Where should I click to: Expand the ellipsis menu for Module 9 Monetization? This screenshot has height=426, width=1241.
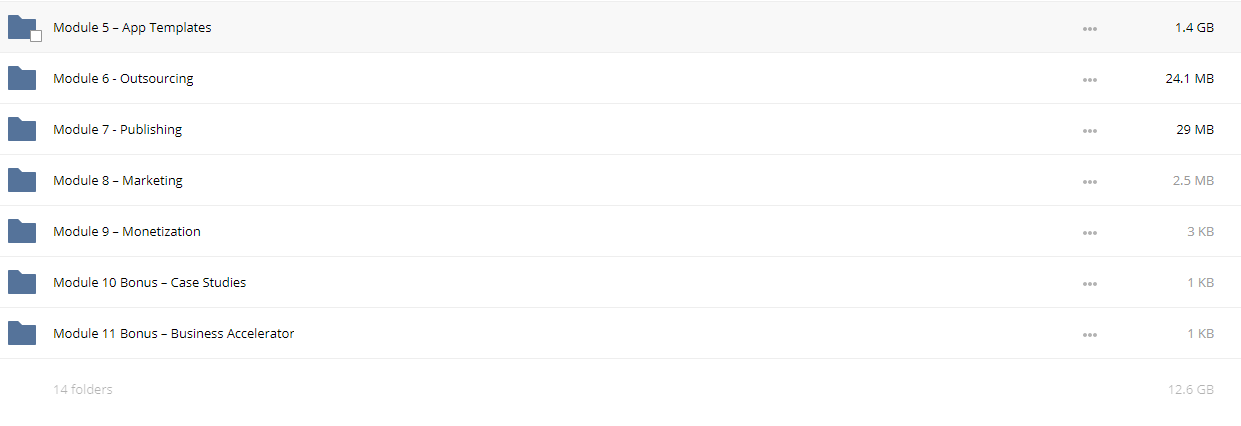pos(1090,232)
